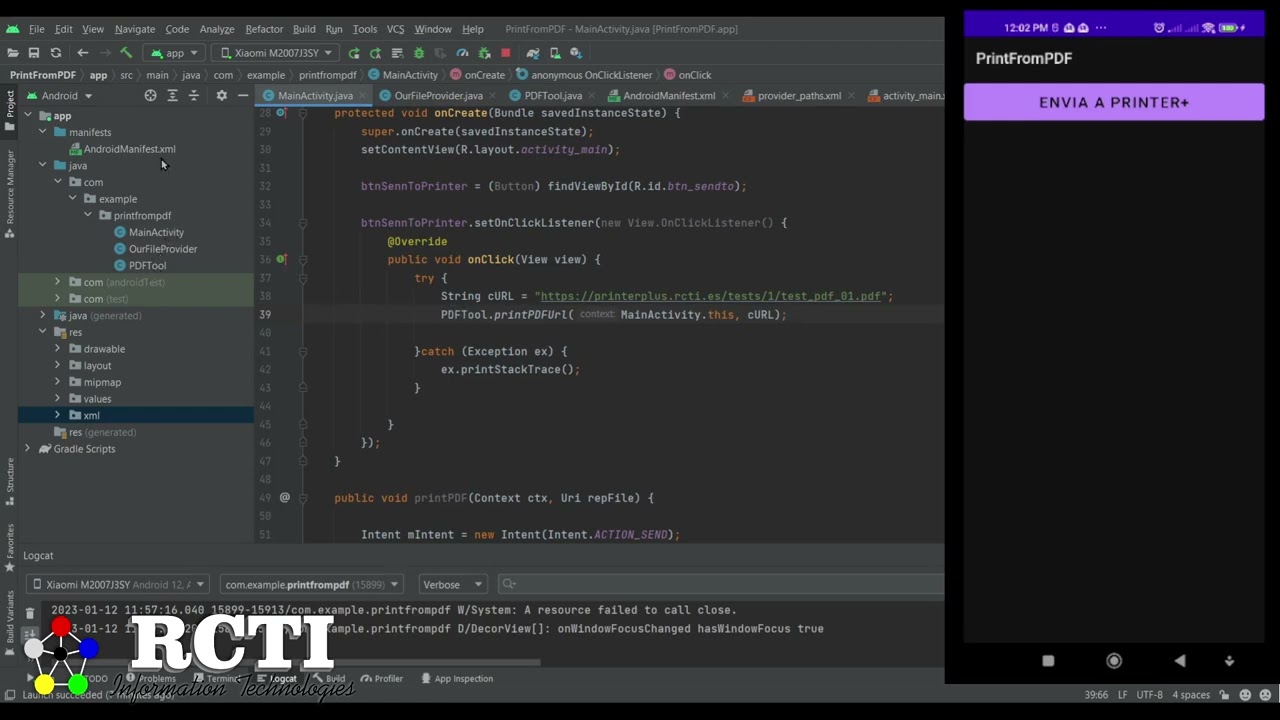Open the App Inspection tool window

tap(457, 679)
